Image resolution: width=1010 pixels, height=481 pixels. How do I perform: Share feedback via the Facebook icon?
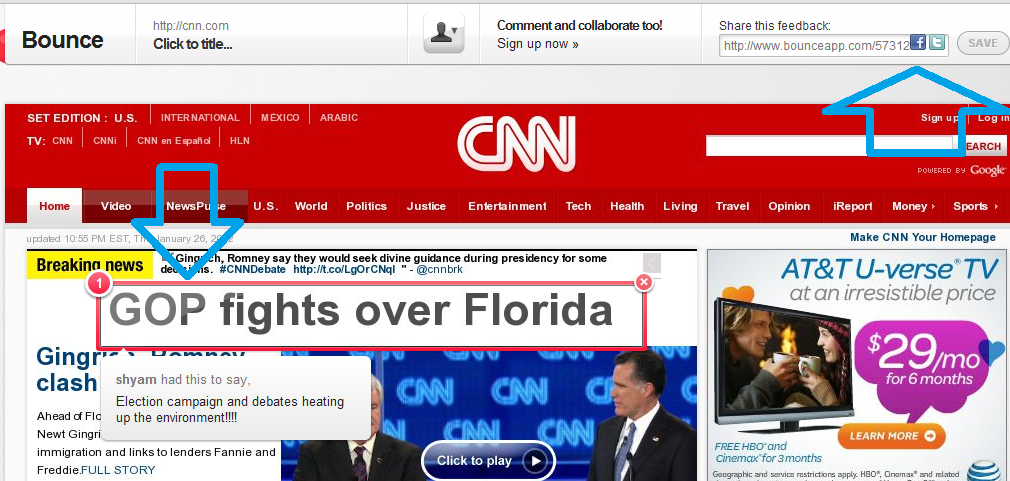[x=918, y=42]
